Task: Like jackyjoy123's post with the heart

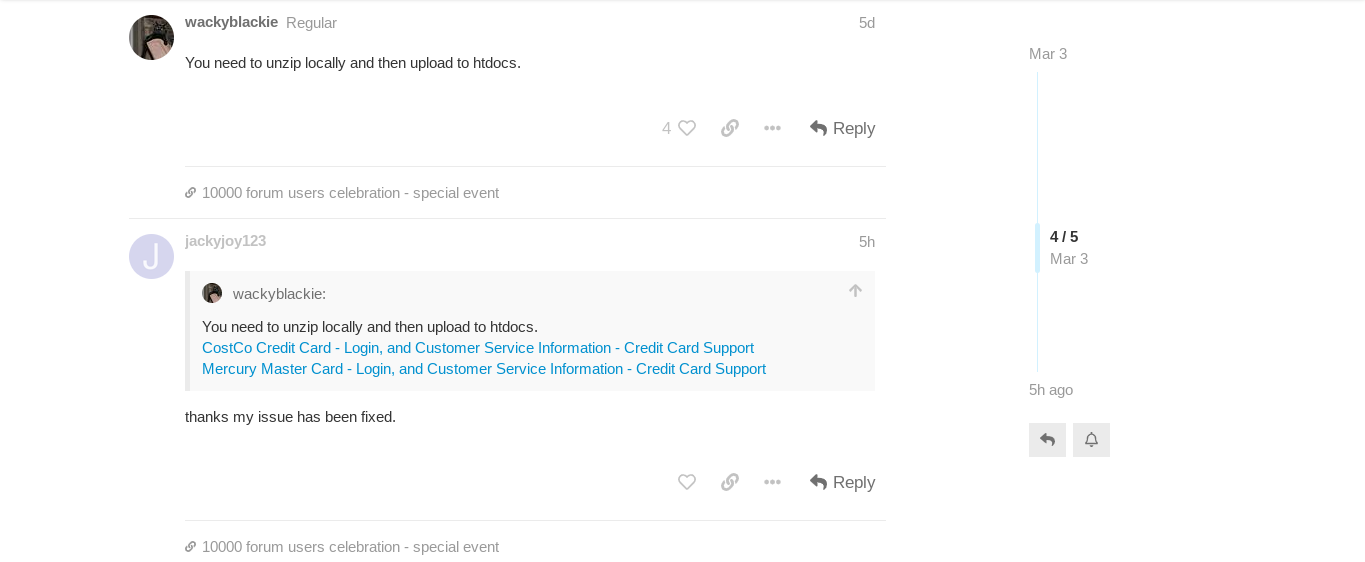Action: click(x=687, y=482)
